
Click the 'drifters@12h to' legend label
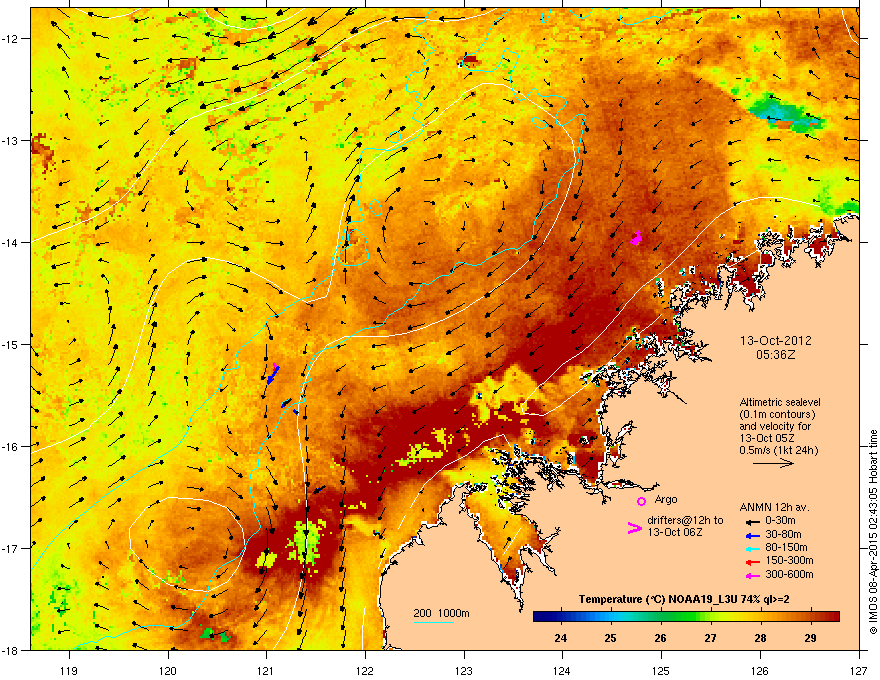click(x=685, y=520)
